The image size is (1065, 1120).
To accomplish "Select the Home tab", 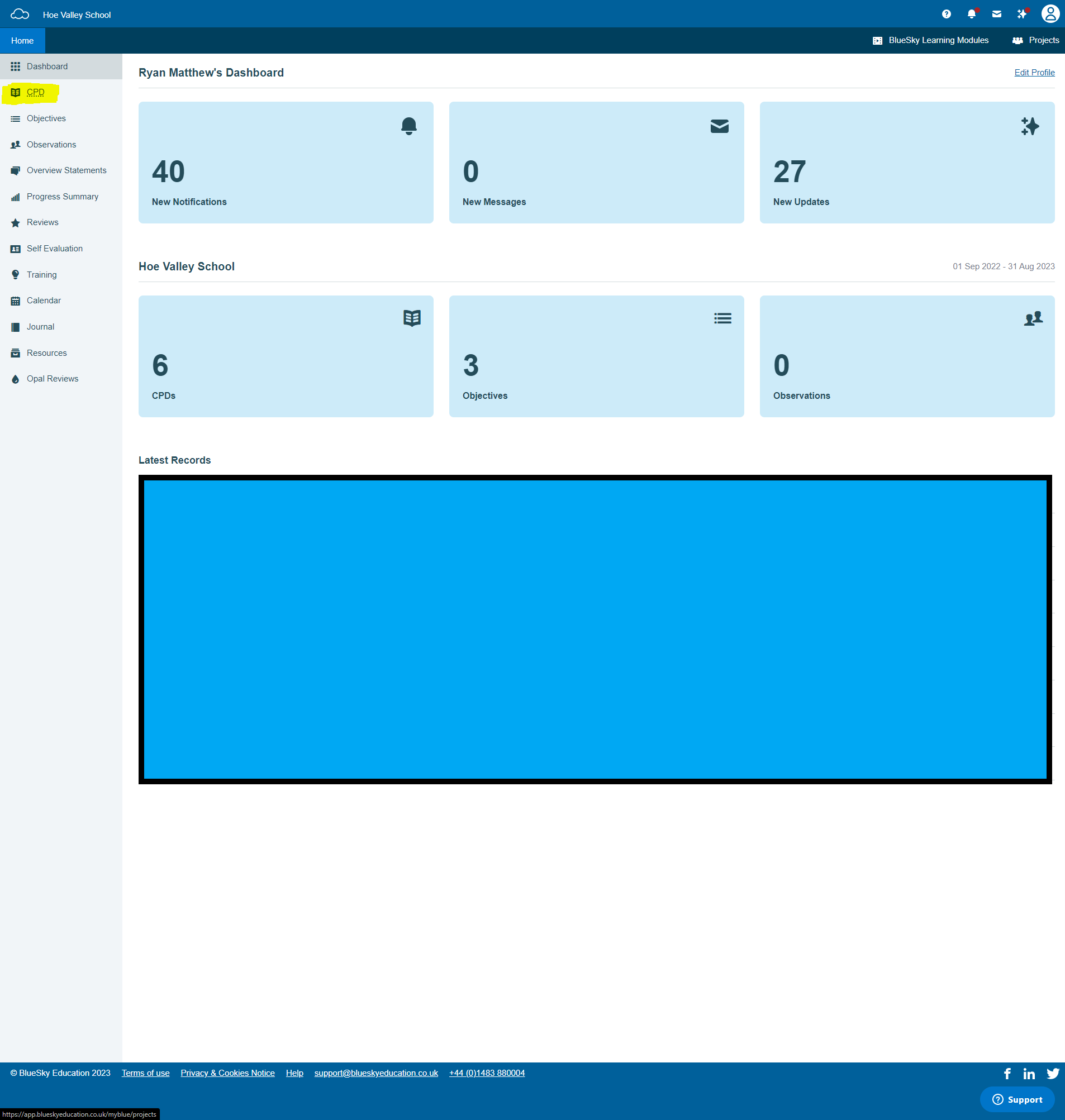I will click(23, 40).
